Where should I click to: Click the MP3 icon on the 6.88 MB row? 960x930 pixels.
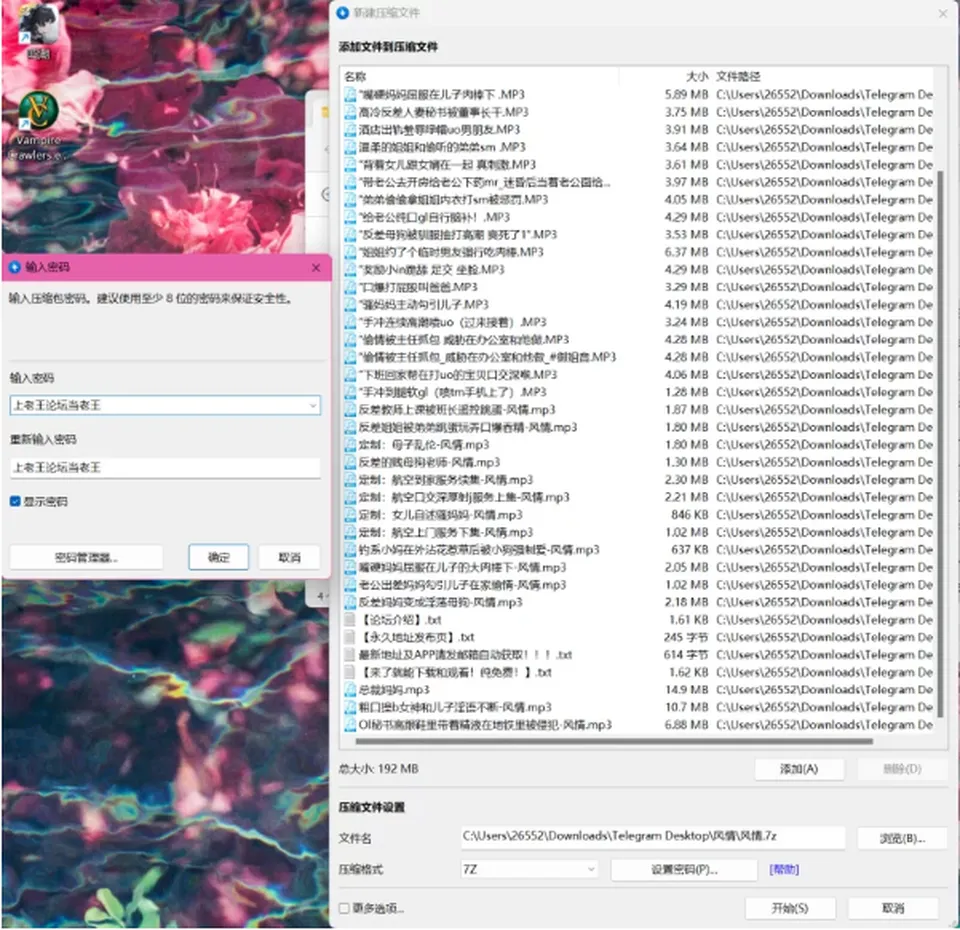click(x=350, y=725)
